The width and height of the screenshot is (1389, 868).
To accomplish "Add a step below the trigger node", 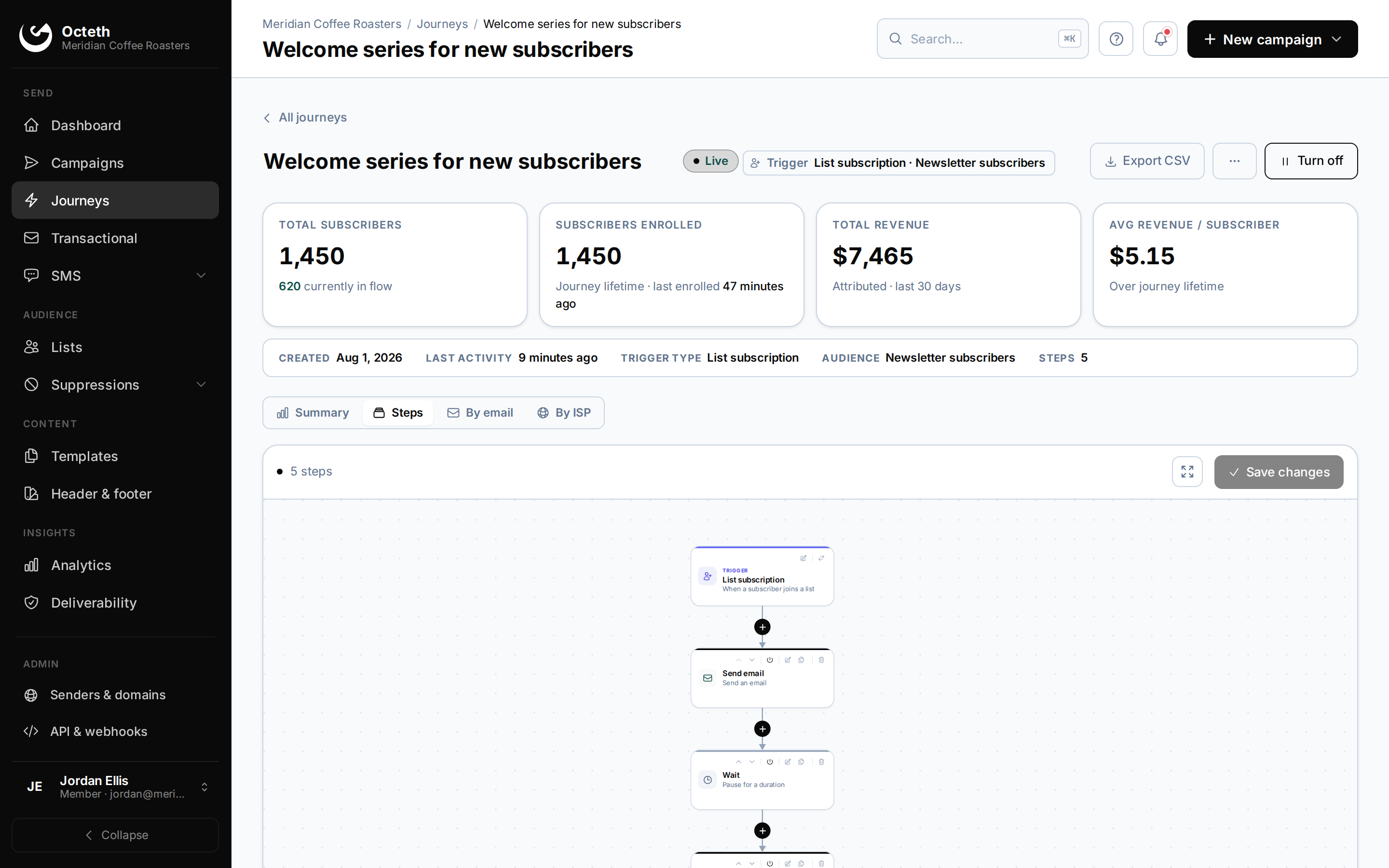I will (x=762, y=627).
